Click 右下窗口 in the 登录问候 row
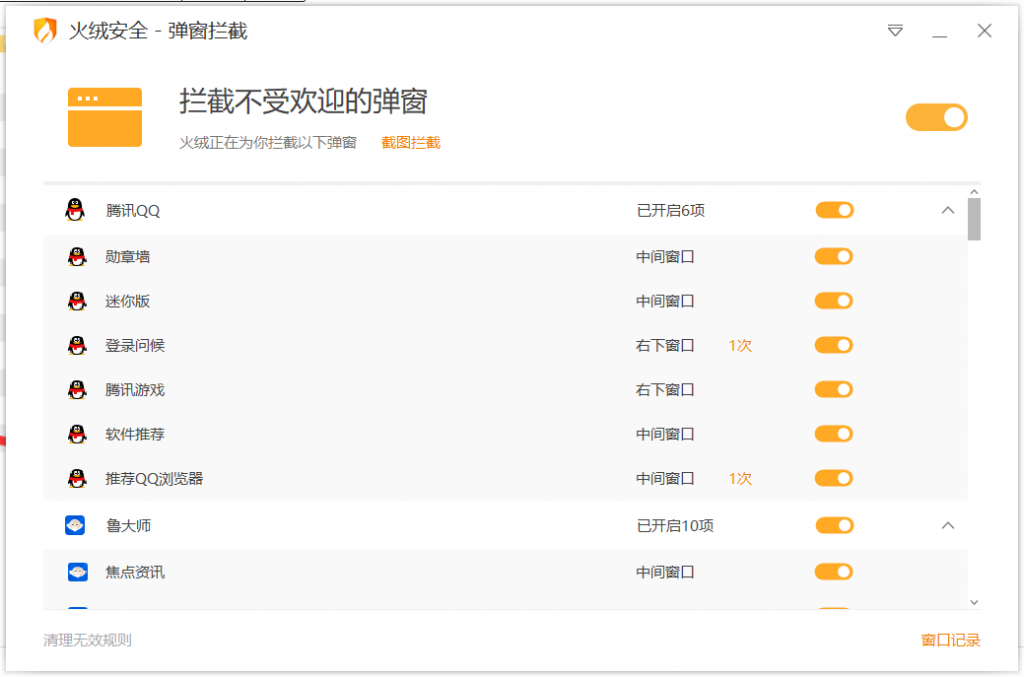This screenshot has width=1024, height=677. point(665,345)
